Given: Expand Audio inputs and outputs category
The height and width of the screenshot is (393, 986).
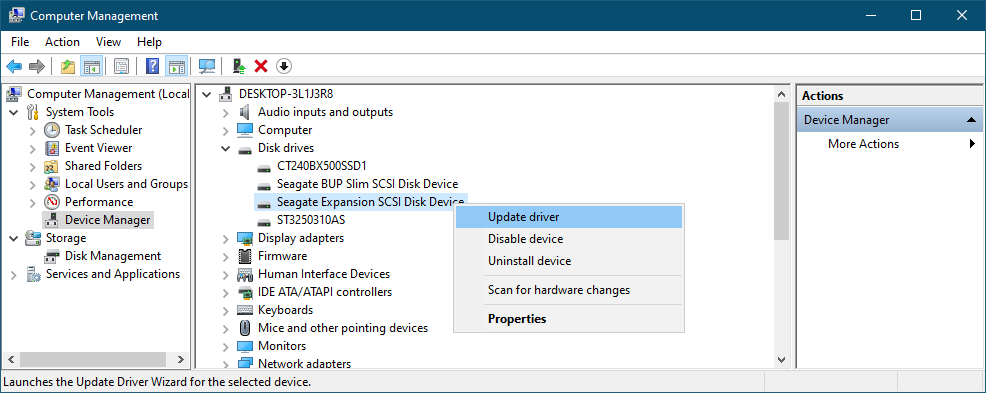Looking at the screenshot, I should (x=226, y=113).
